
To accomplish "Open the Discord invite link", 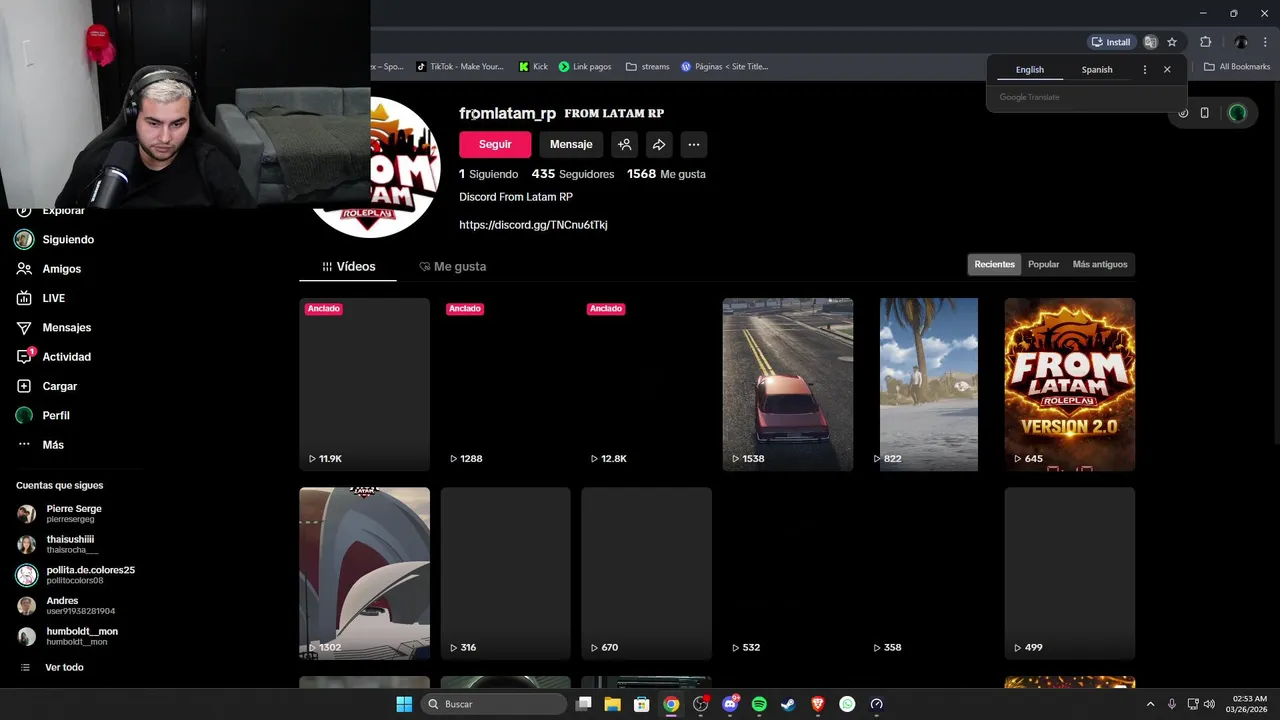I will [x=533, y=225].
